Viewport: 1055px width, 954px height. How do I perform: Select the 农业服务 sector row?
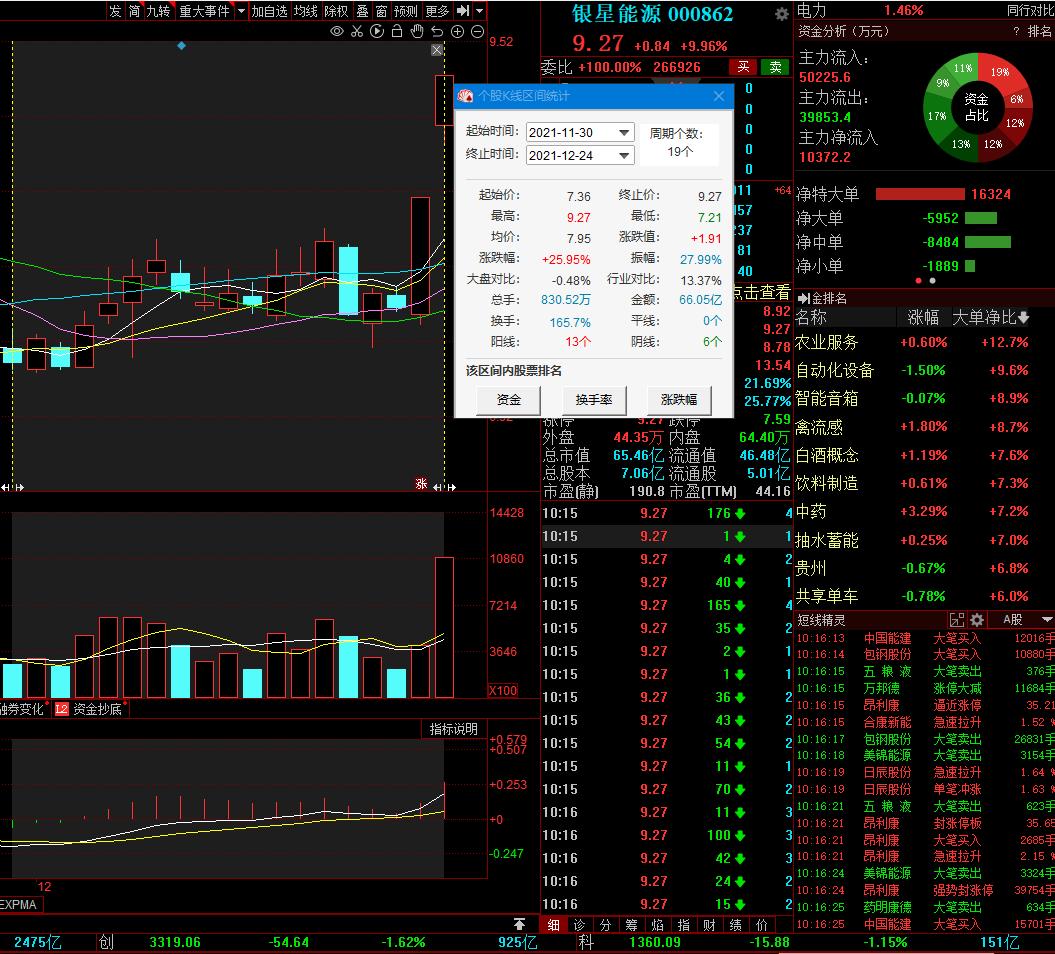pos(923,342)
